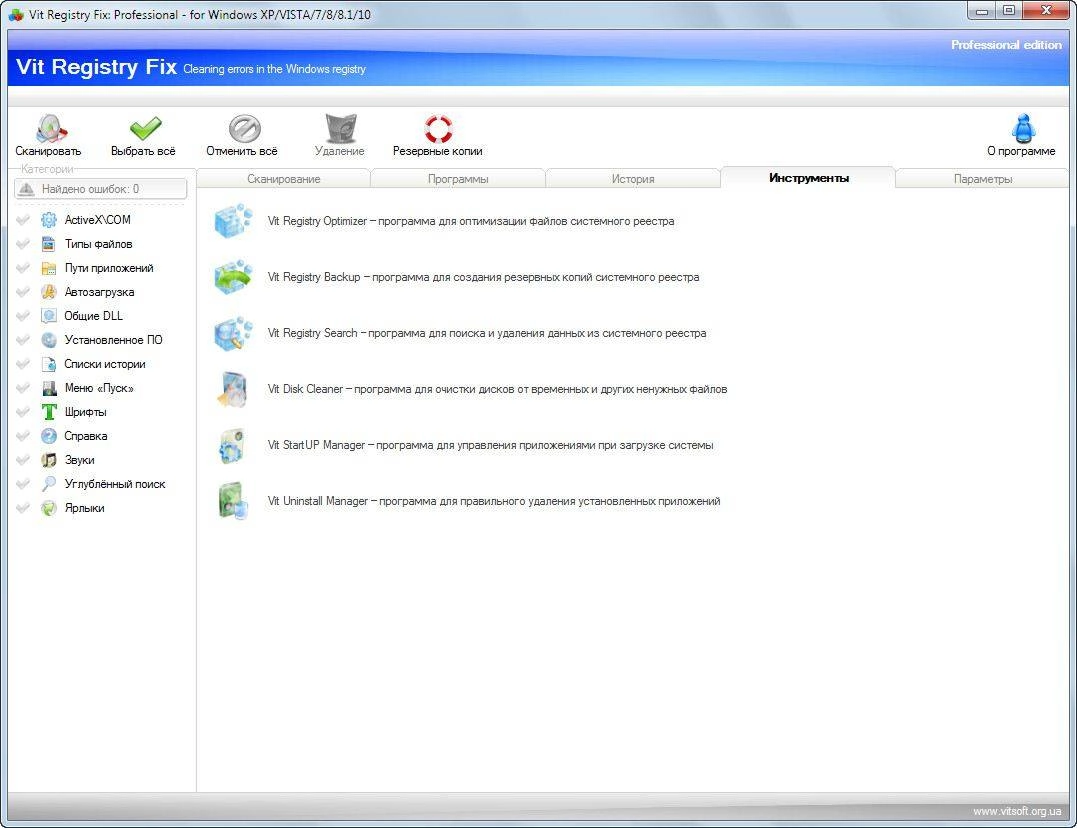This screenshot has height=828, width=1077.
Task: Click the Углублённый поиск magnifier icon
Action: 49,484
